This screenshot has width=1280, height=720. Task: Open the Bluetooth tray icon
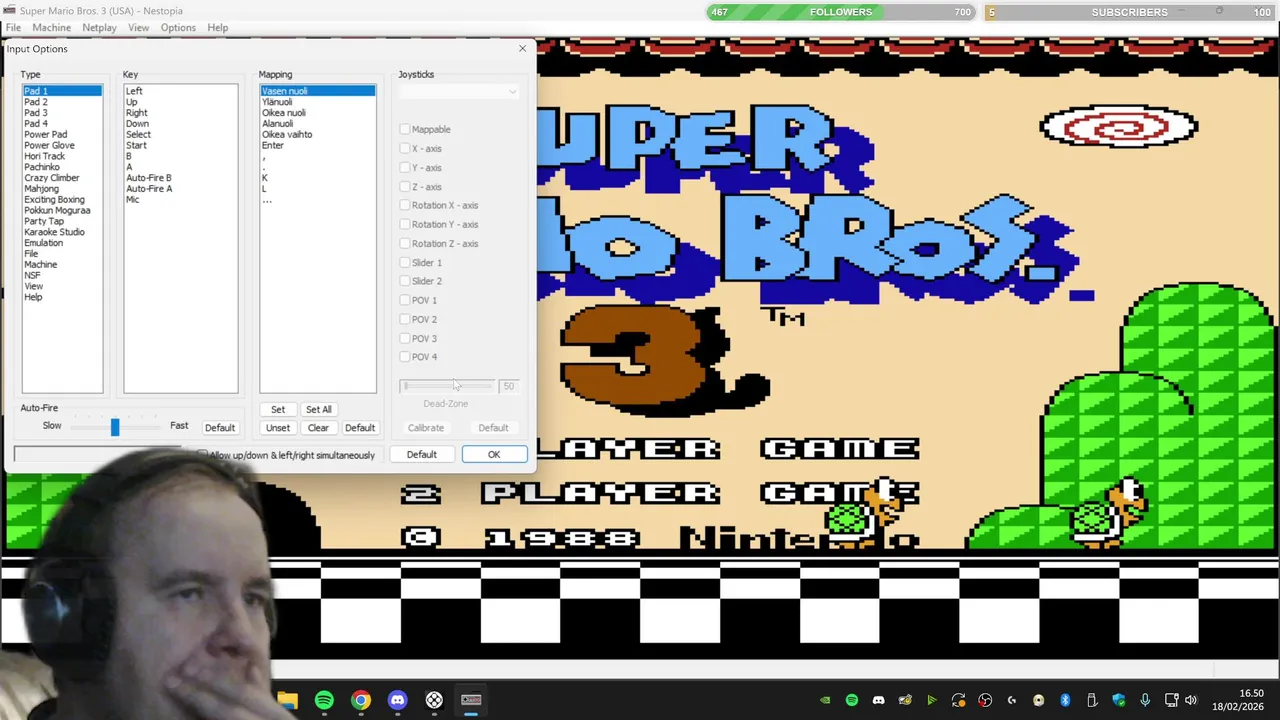[1065, 700]
